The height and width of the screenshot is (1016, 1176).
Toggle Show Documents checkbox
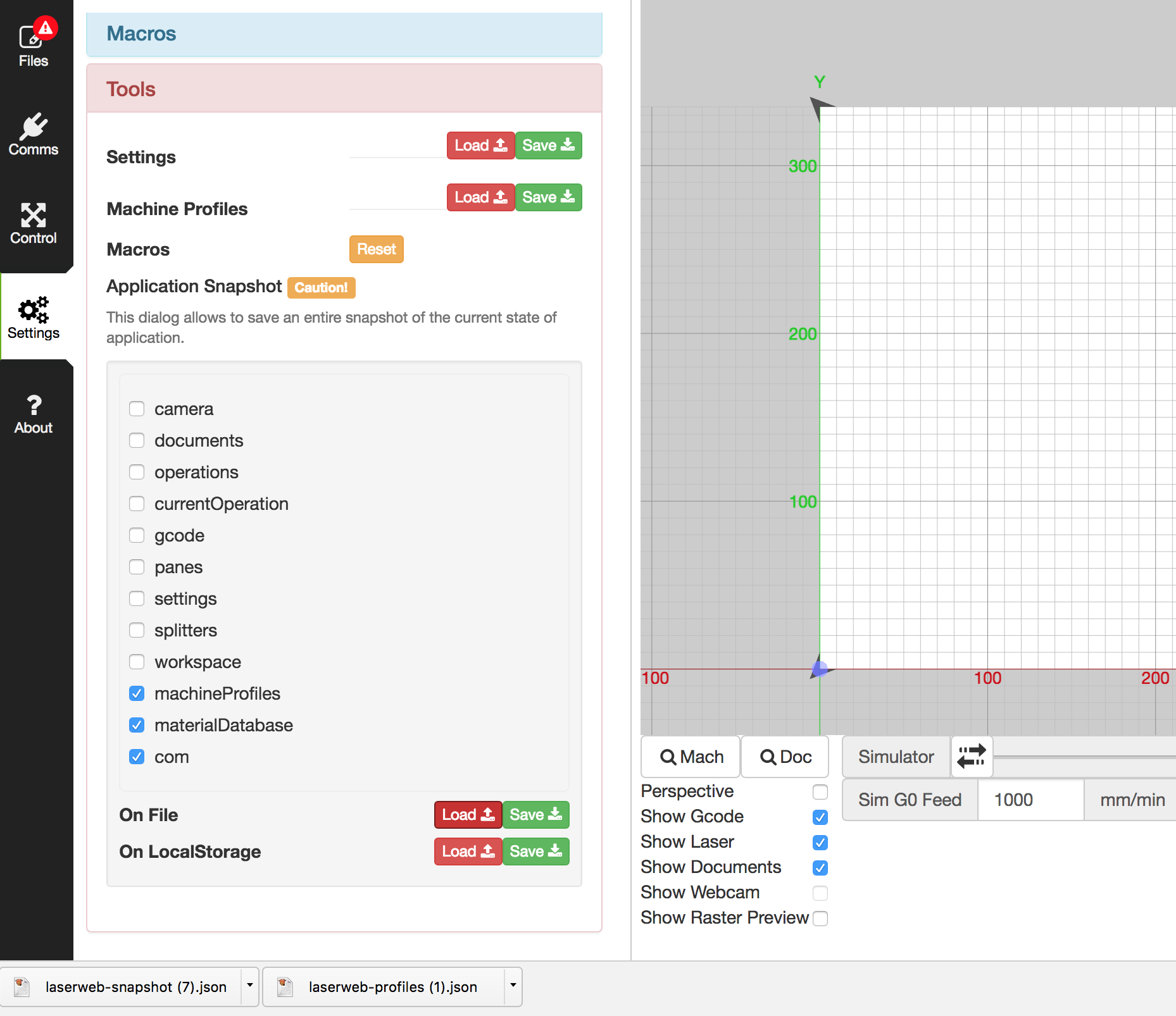(820, 868)
